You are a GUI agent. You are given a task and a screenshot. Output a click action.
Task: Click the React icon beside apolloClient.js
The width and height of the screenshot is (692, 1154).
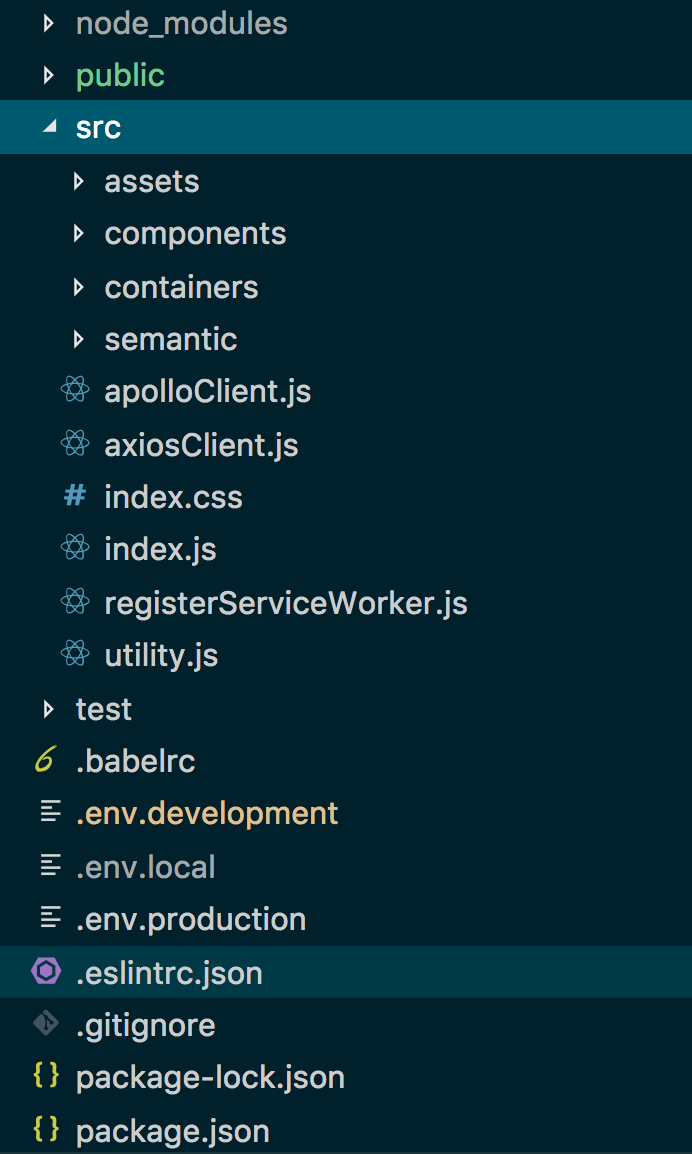75,390
